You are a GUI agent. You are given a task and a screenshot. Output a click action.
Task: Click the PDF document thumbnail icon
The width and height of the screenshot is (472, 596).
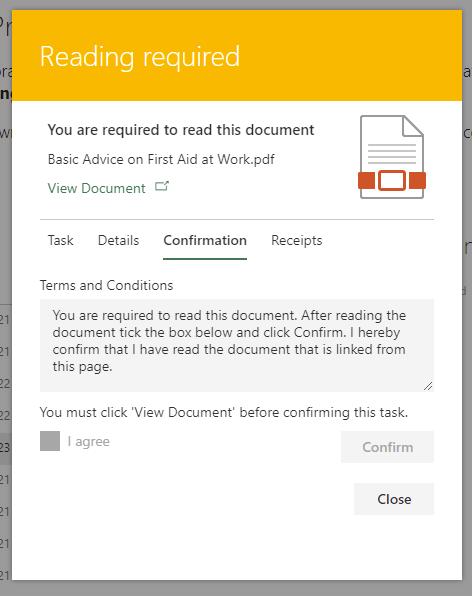(x=392, y=157)
